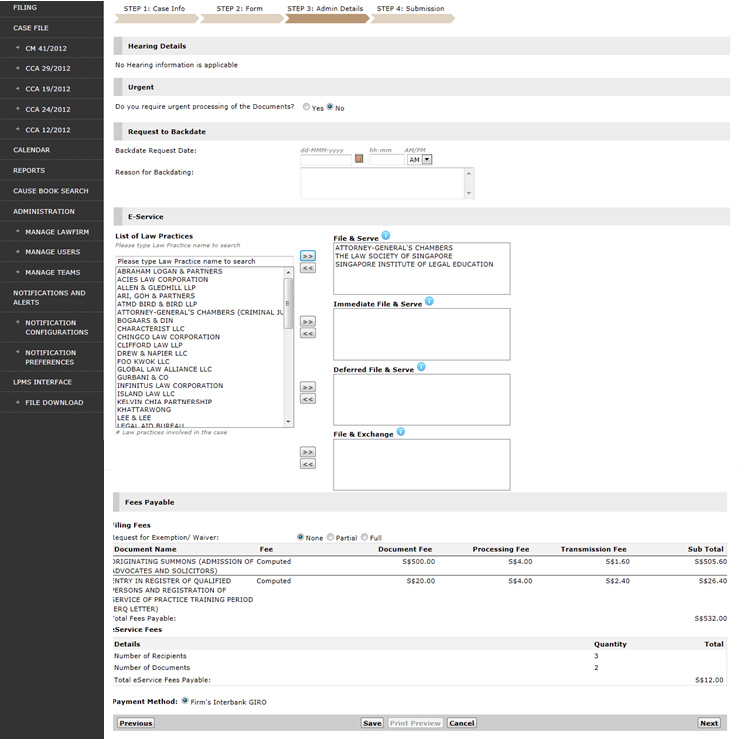
Task: Click the Law Practice name search field
Action: [204, 261]
